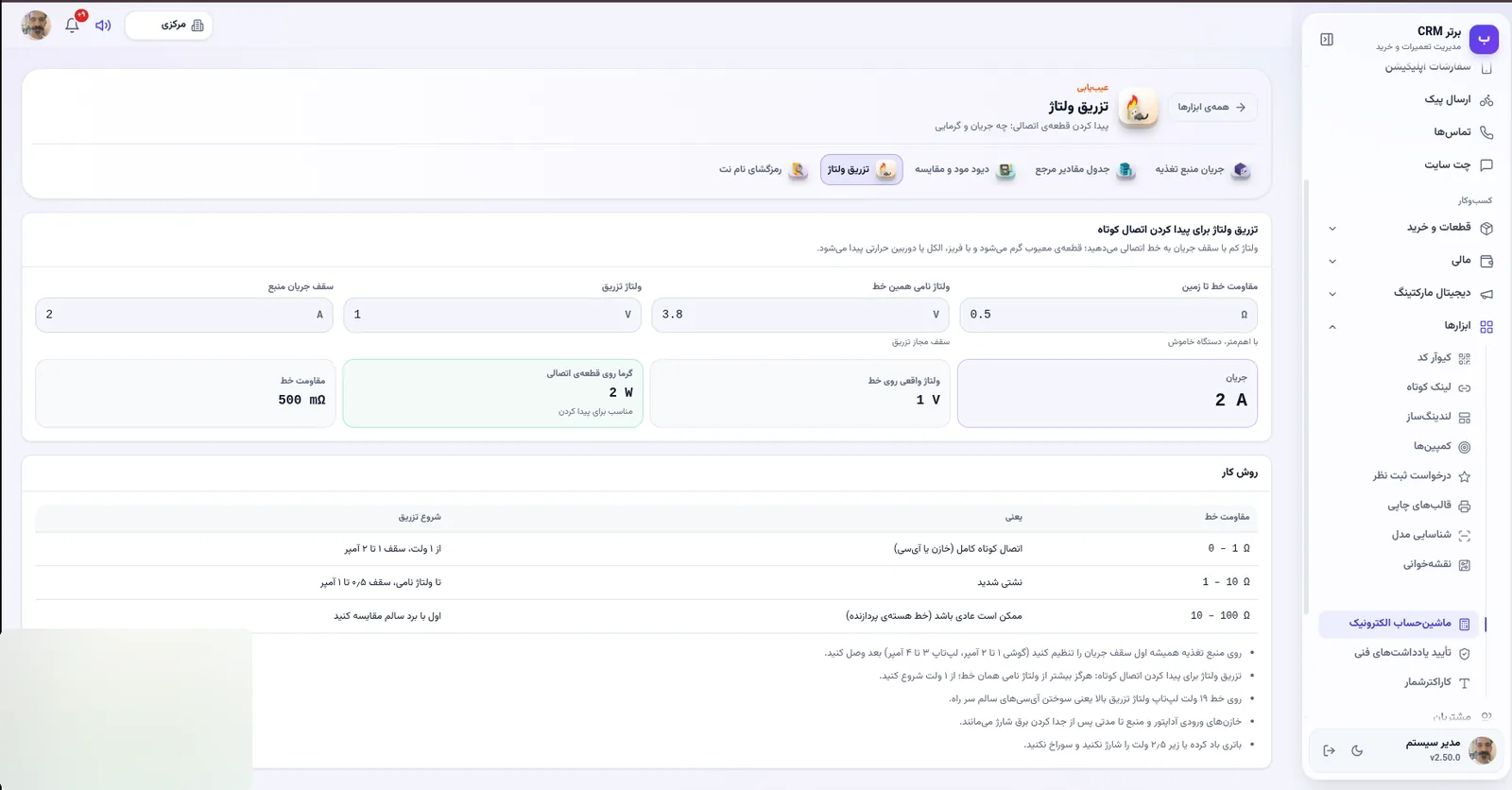
Task: Switch to the جریان منبع تغذیه tab
Action: [1202, 170]
